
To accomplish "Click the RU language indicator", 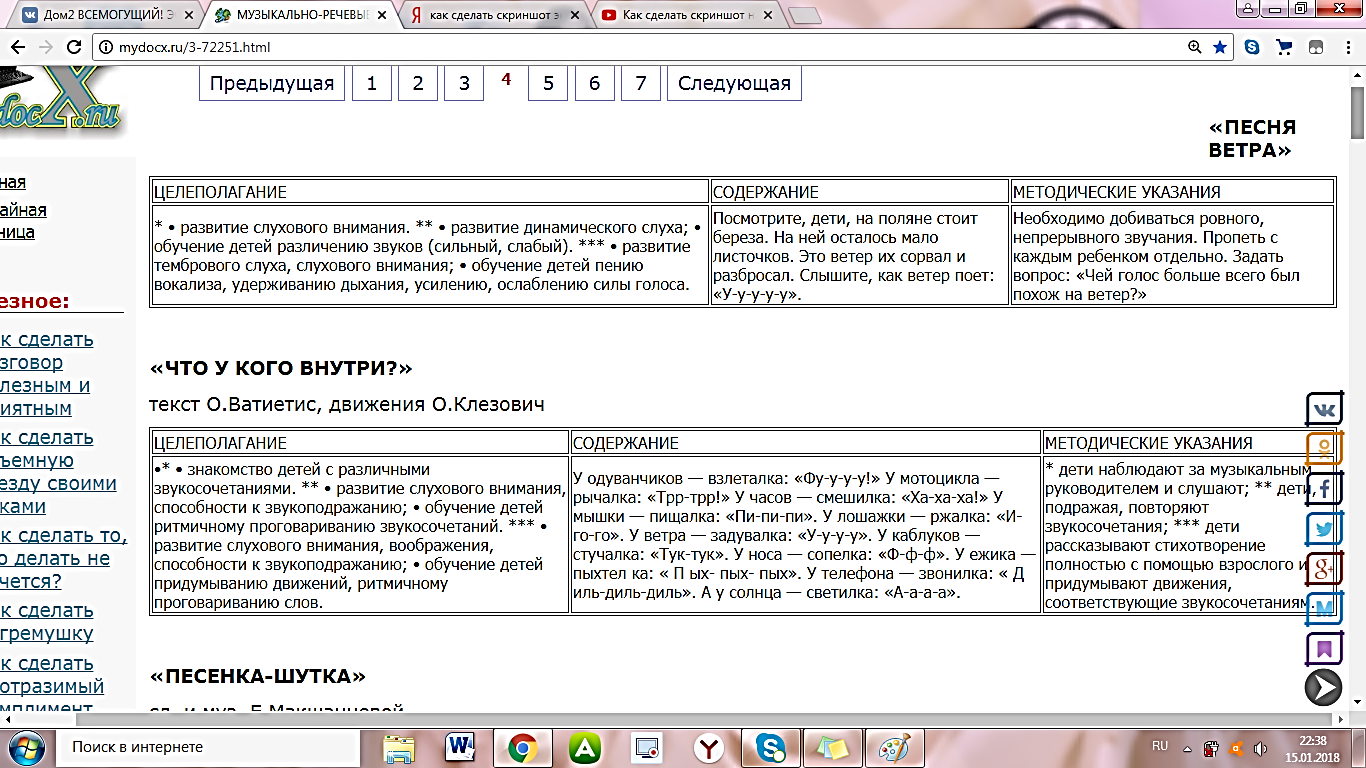I will (1160, 746).
